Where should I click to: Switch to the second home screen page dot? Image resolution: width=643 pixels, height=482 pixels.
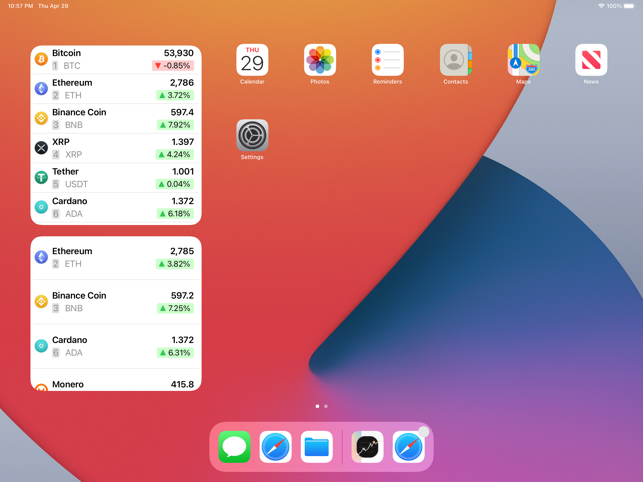tap(326, 406)
